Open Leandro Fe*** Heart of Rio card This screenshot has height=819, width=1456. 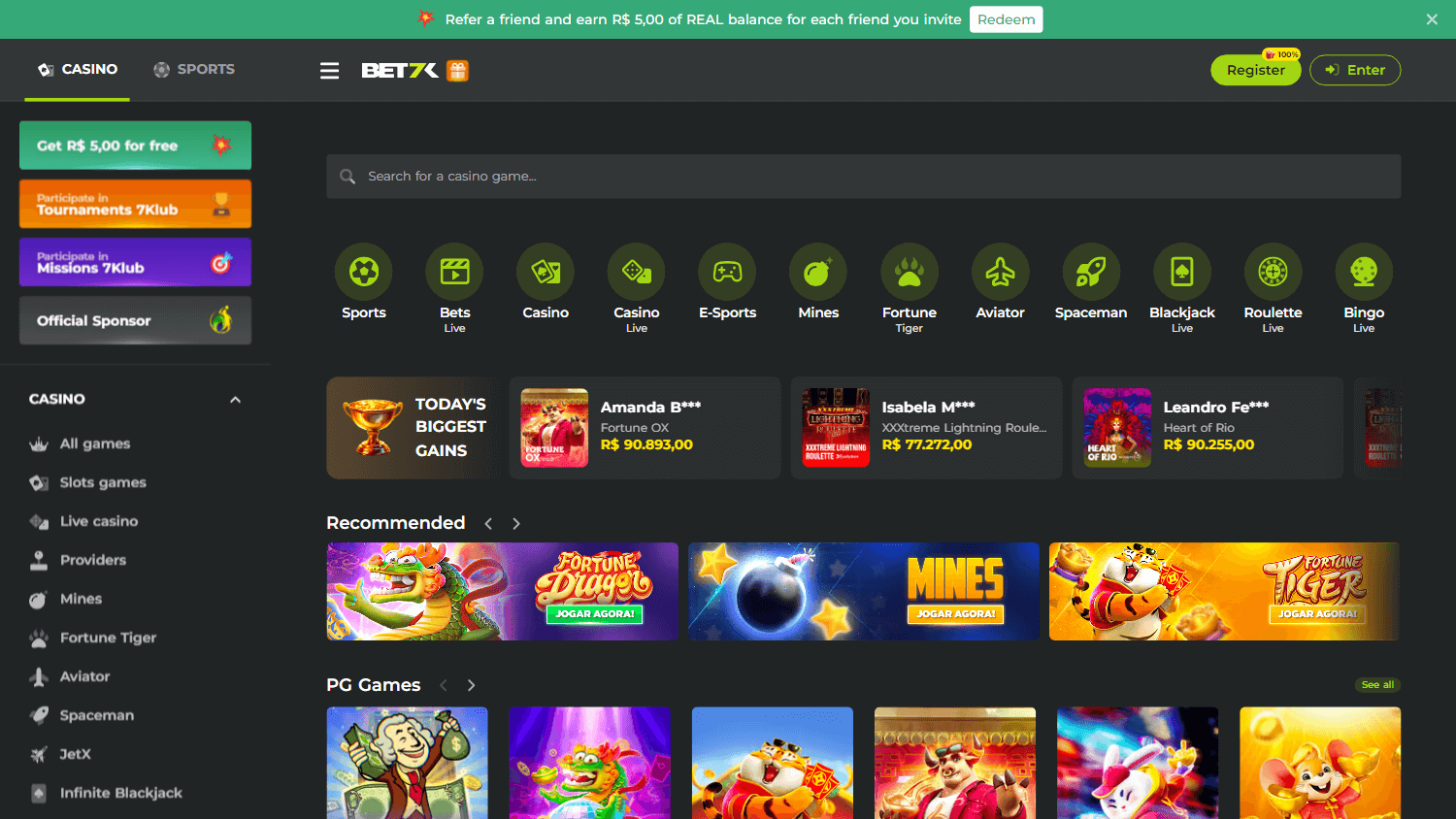click(1208, 428)
